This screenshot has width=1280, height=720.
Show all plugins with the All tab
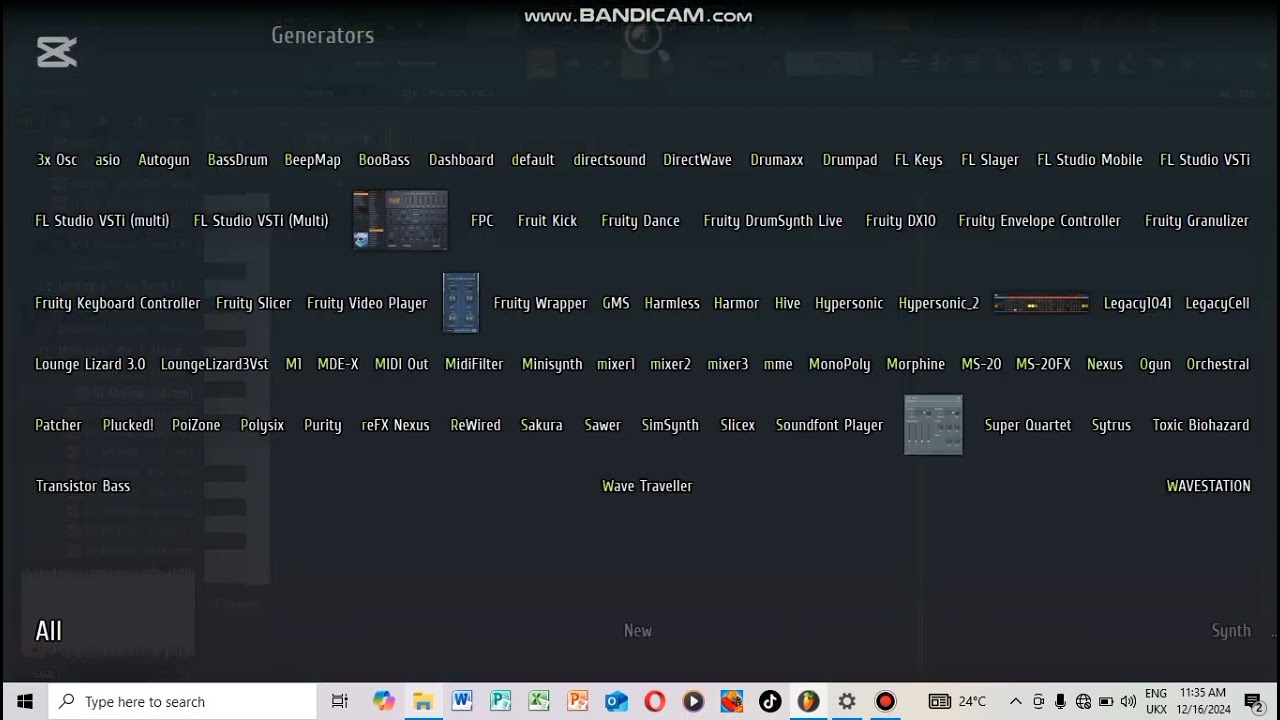tap(49, 631)
